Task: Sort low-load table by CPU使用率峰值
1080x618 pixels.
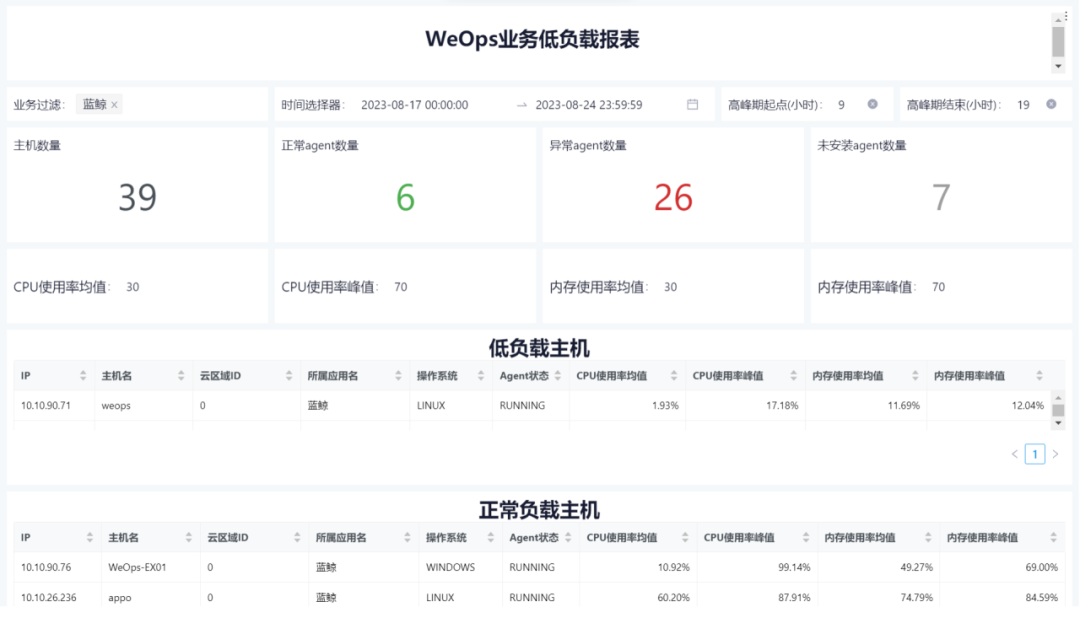Action: 793,375
